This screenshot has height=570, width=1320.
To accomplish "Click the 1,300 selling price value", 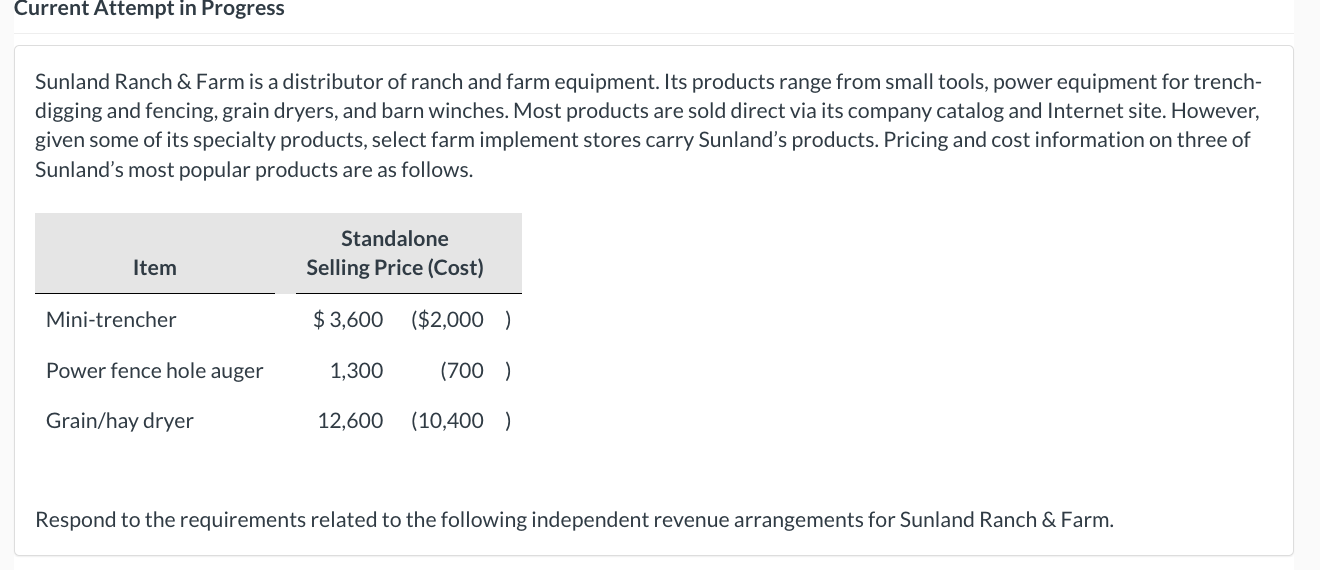I will pyautogui.click(x=356, y=371).
